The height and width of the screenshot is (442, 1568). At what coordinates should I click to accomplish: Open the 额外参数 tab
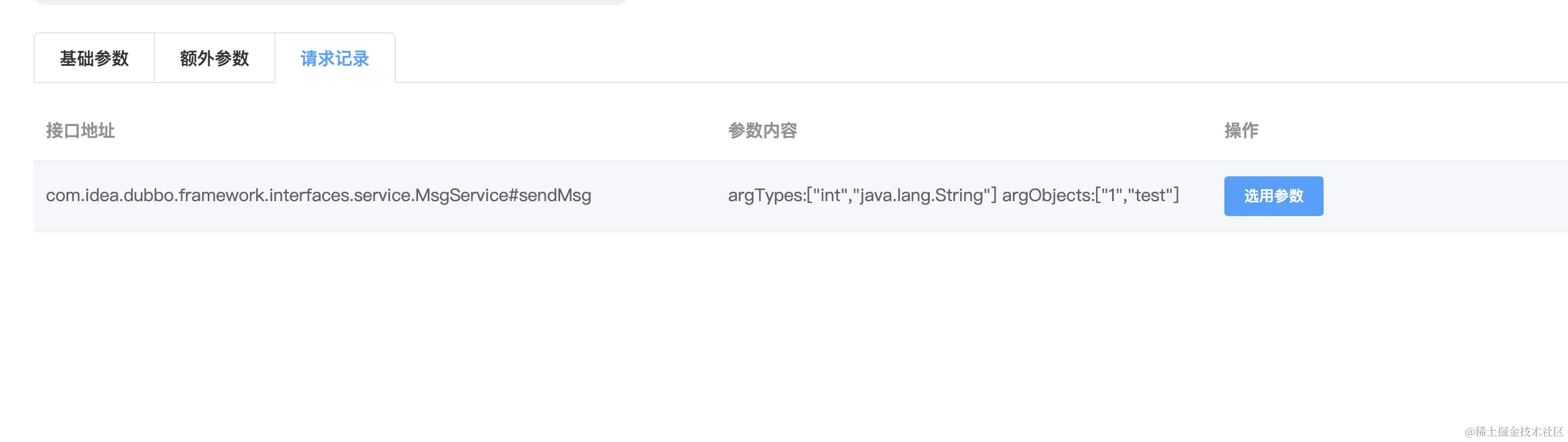coord(213,58)
